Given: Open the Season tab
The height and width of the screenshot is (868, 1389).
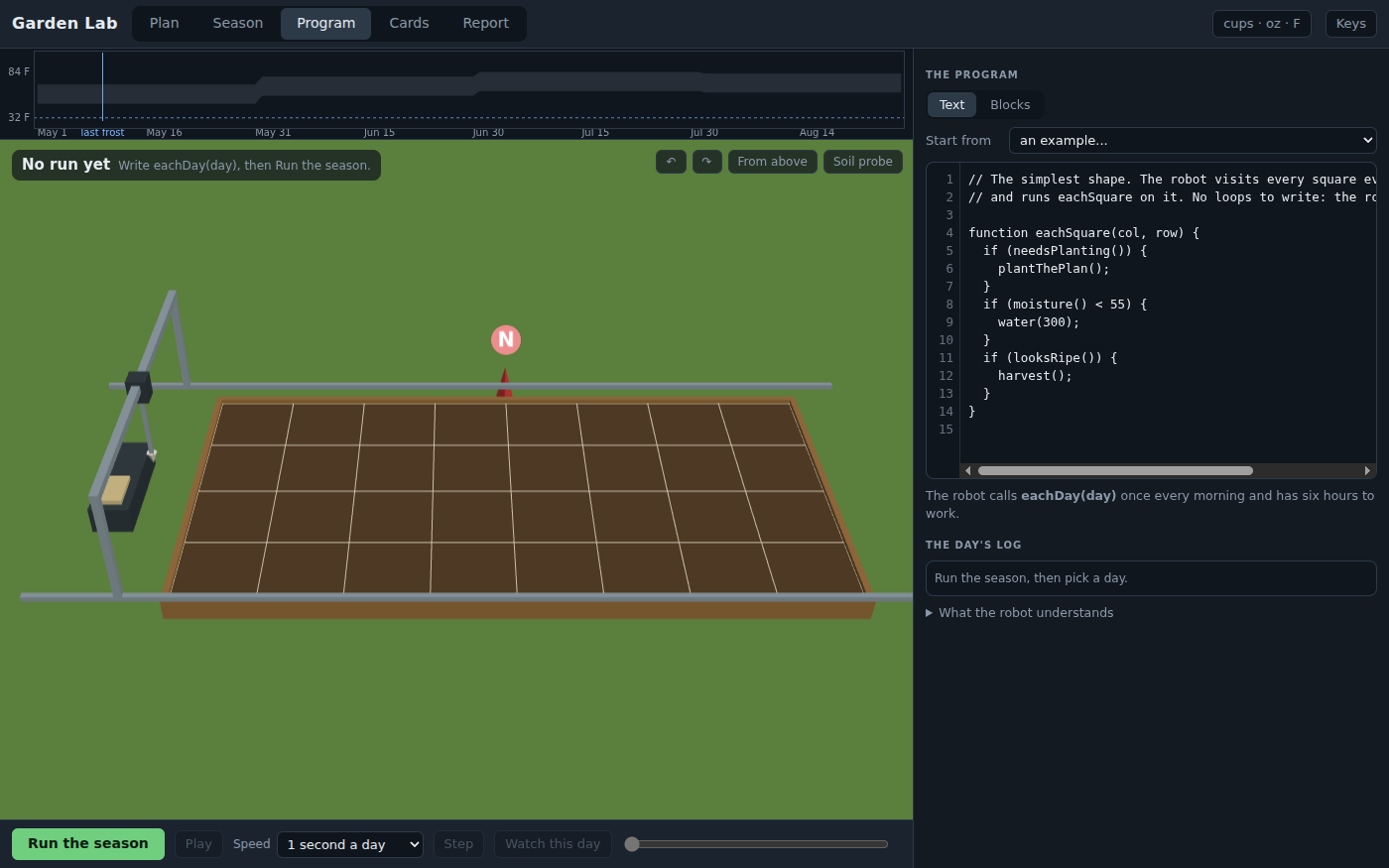Looking at the screenshot, I should [238, 24].
